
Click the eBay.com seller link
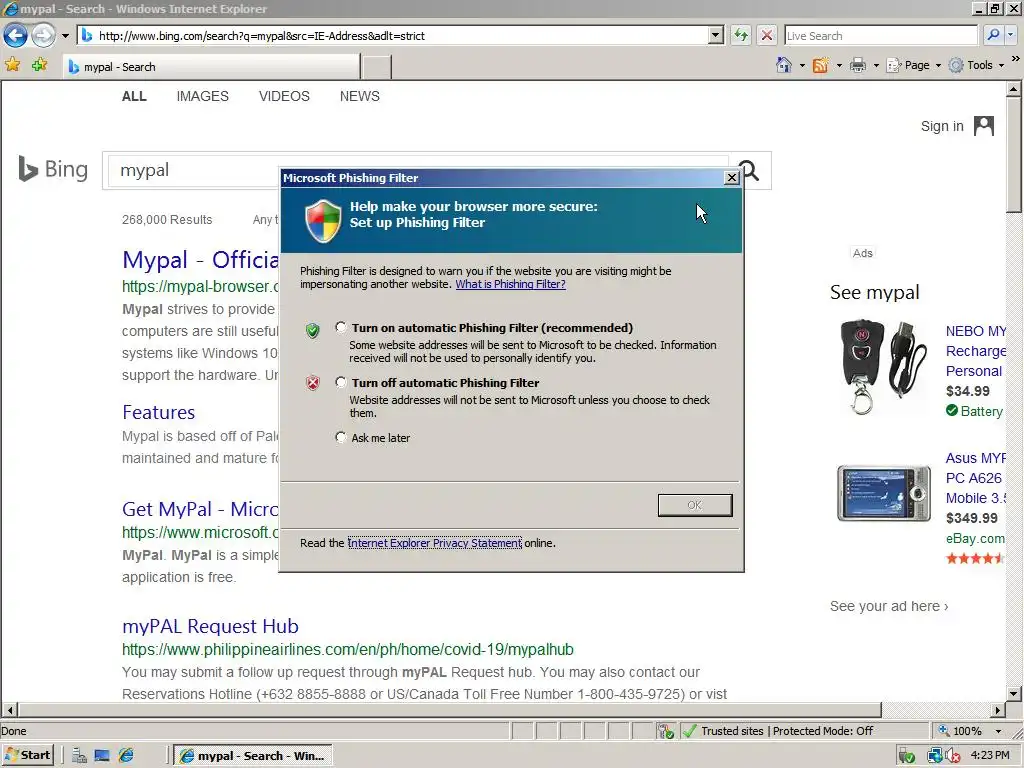pos(976,538)
